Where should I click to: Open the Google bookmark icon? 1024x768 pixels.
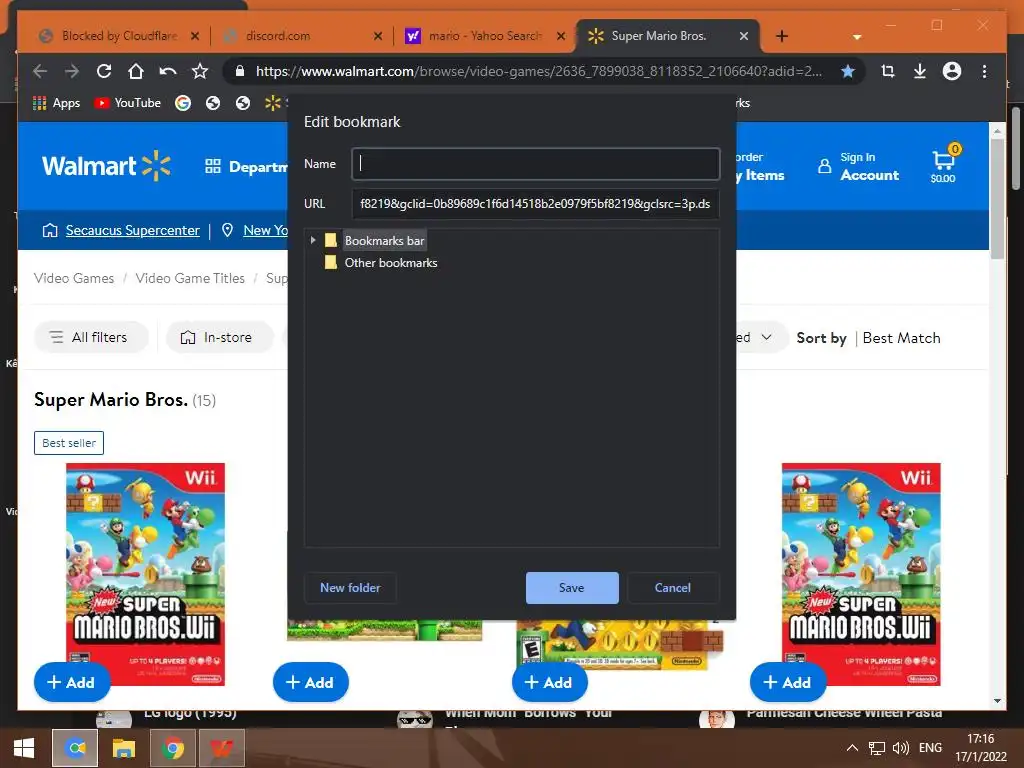[x=183, y=103]
